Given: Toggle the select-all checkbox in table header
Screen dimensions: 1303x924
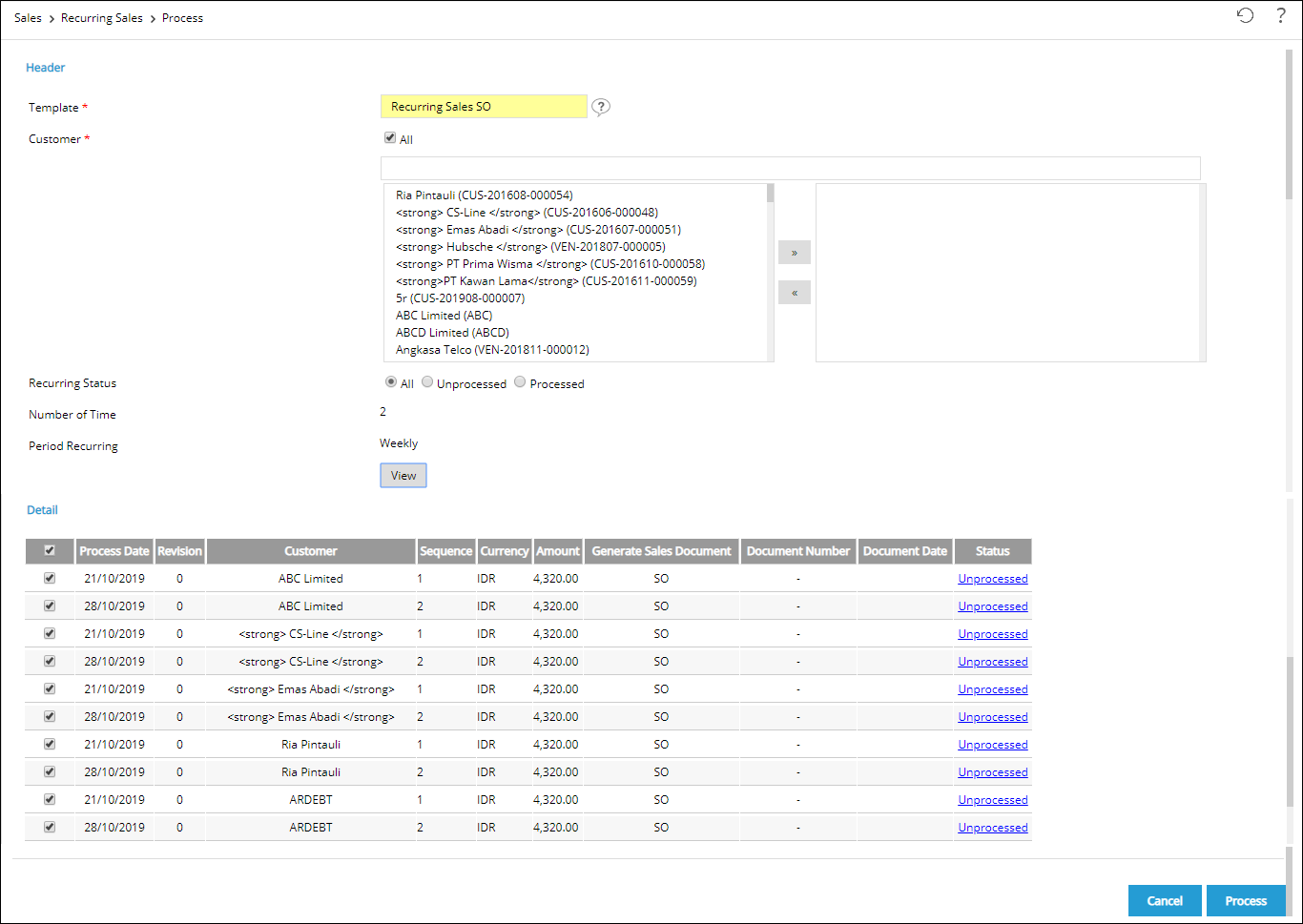Looking at the screenshot, I should click(x=50, y=550).
